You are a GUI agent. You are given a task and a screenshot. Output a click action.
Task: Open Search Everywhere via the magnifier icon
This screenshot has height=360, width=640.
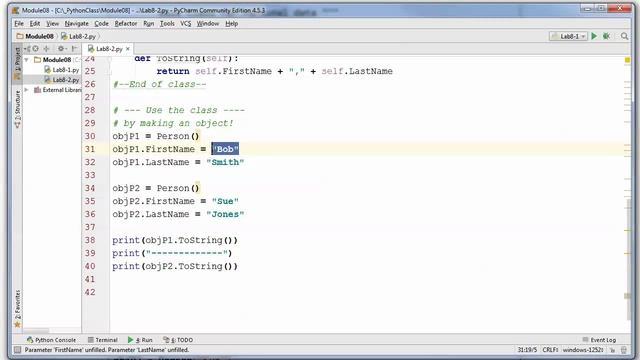coord(624,36)
